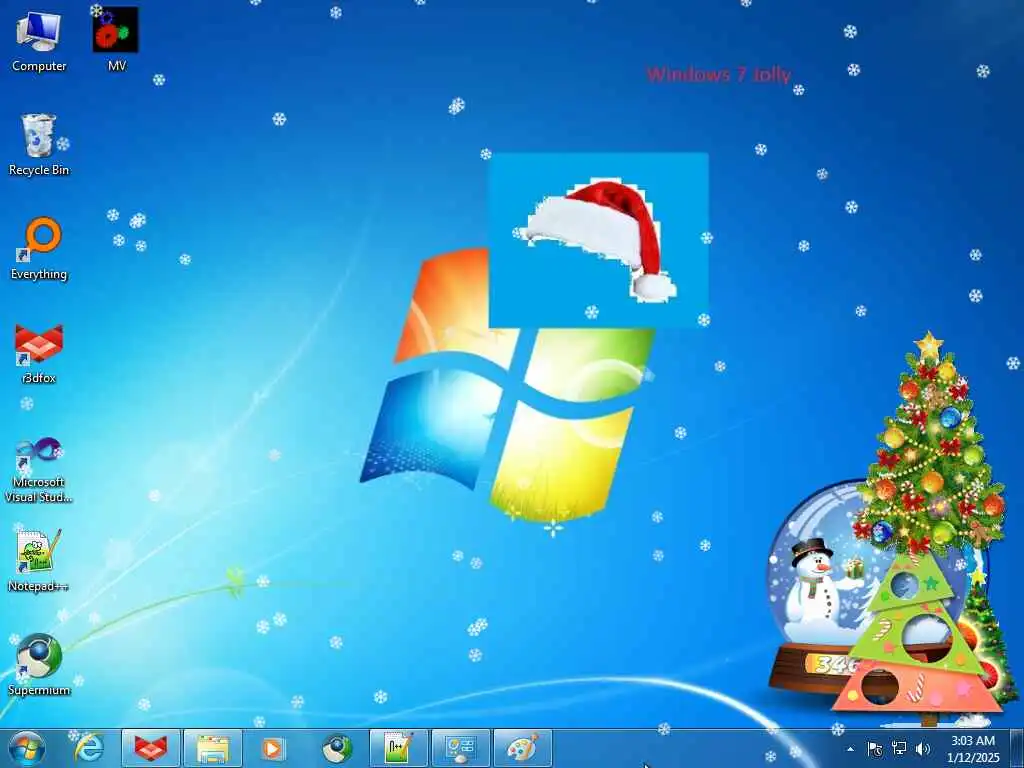This screenshot has height=768, width=1024.
Task: Open the Action Center flag icon
Action: coord(874,749)
